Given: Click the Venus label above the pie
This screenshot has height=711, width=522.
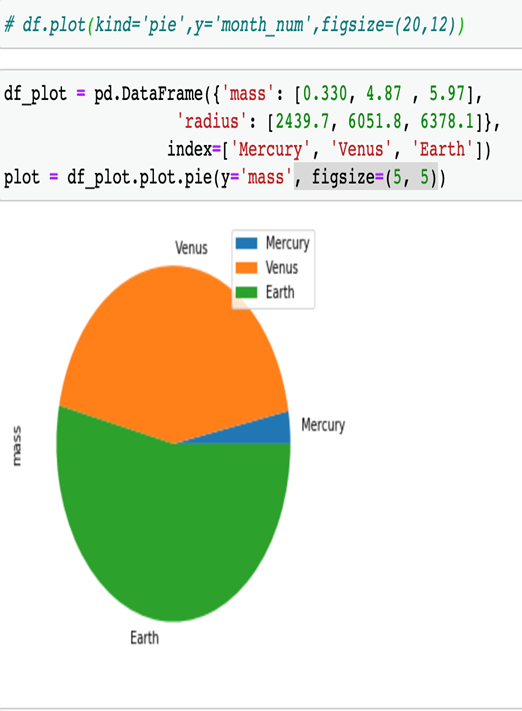Looking at the screenshot, I should click(x=191, y=248).
